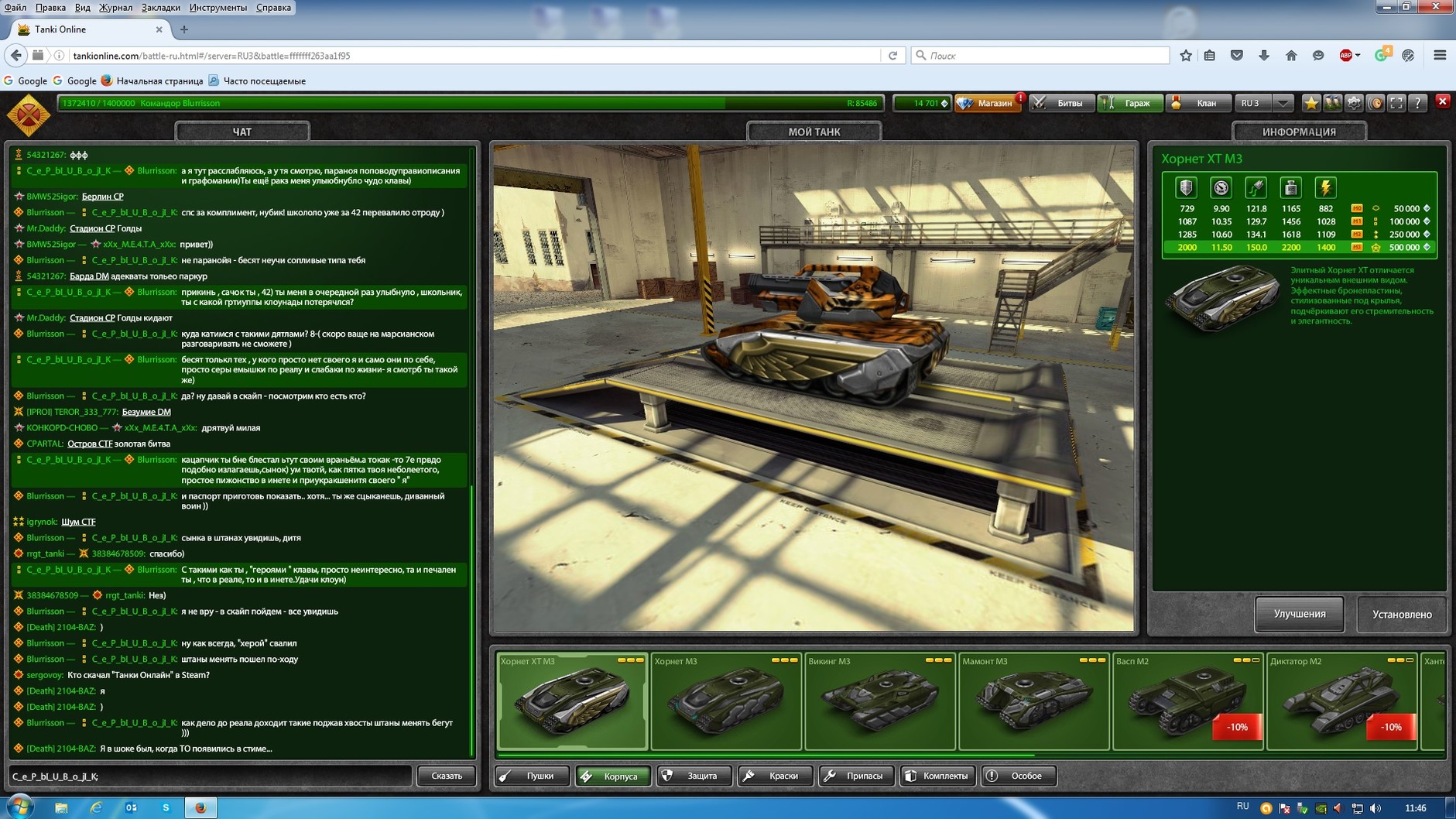Image resolution: width=1456 pixels, height=819 pixels.
Task: Click the gold star icon in game toolbar
Action: pos(1310,103)
